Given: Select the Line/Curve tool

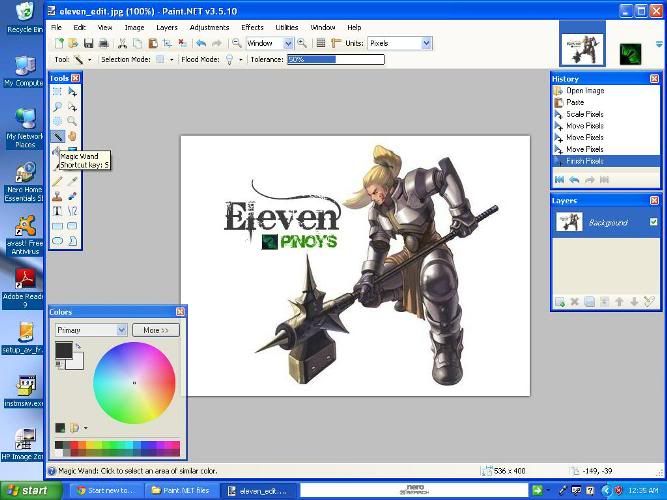Looking at the screenshot, I should [x=72, y=211].
